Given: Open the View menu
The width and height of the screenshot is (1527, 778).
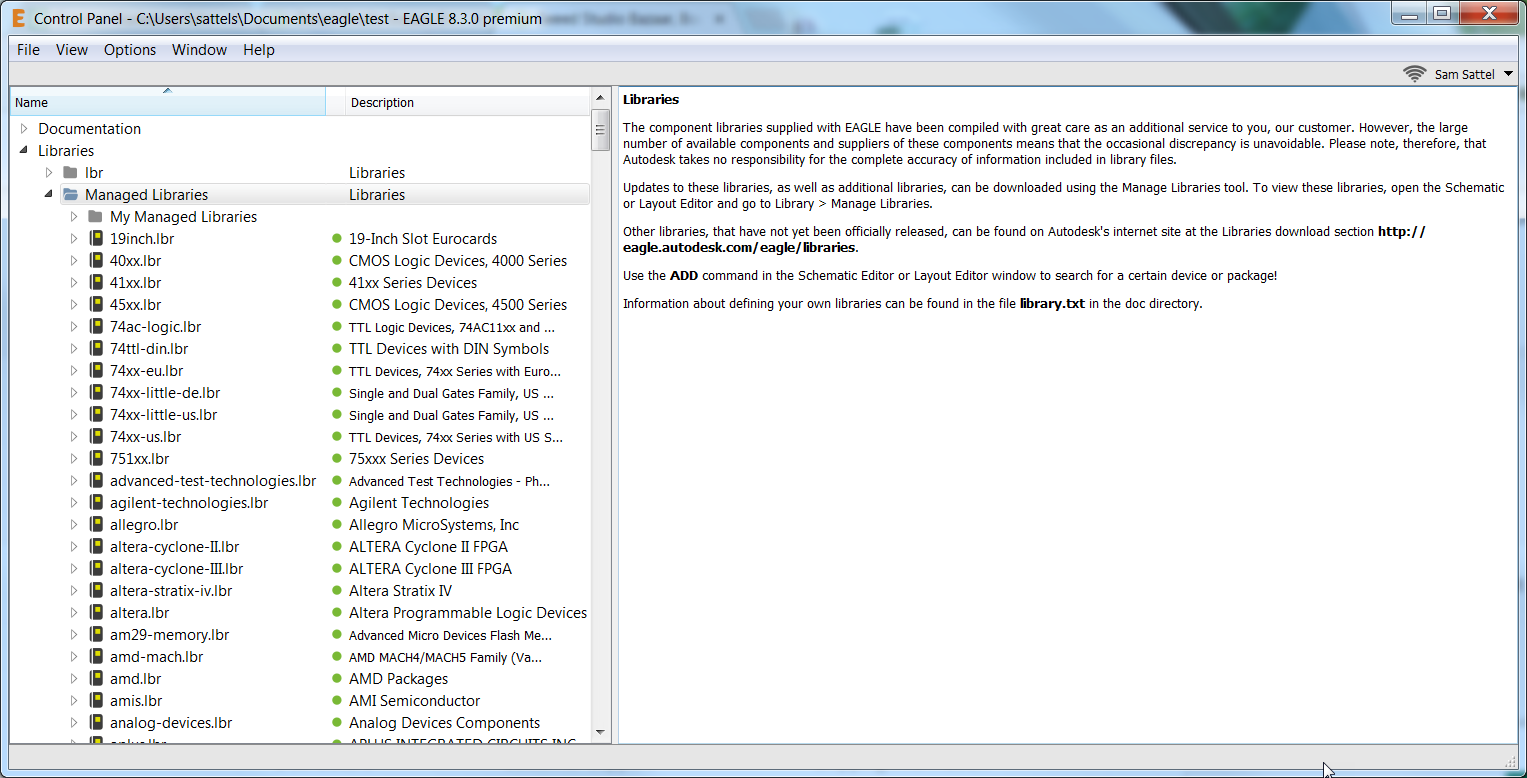Looking at the screenshot, I should [x=72, y=50].
